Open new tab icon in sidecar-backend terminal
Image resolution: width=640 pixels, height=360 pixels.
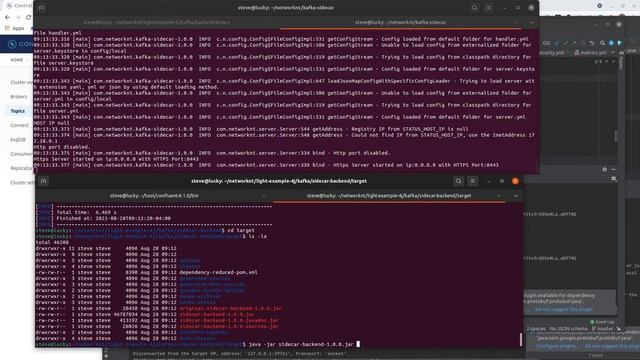pos(43,181)
